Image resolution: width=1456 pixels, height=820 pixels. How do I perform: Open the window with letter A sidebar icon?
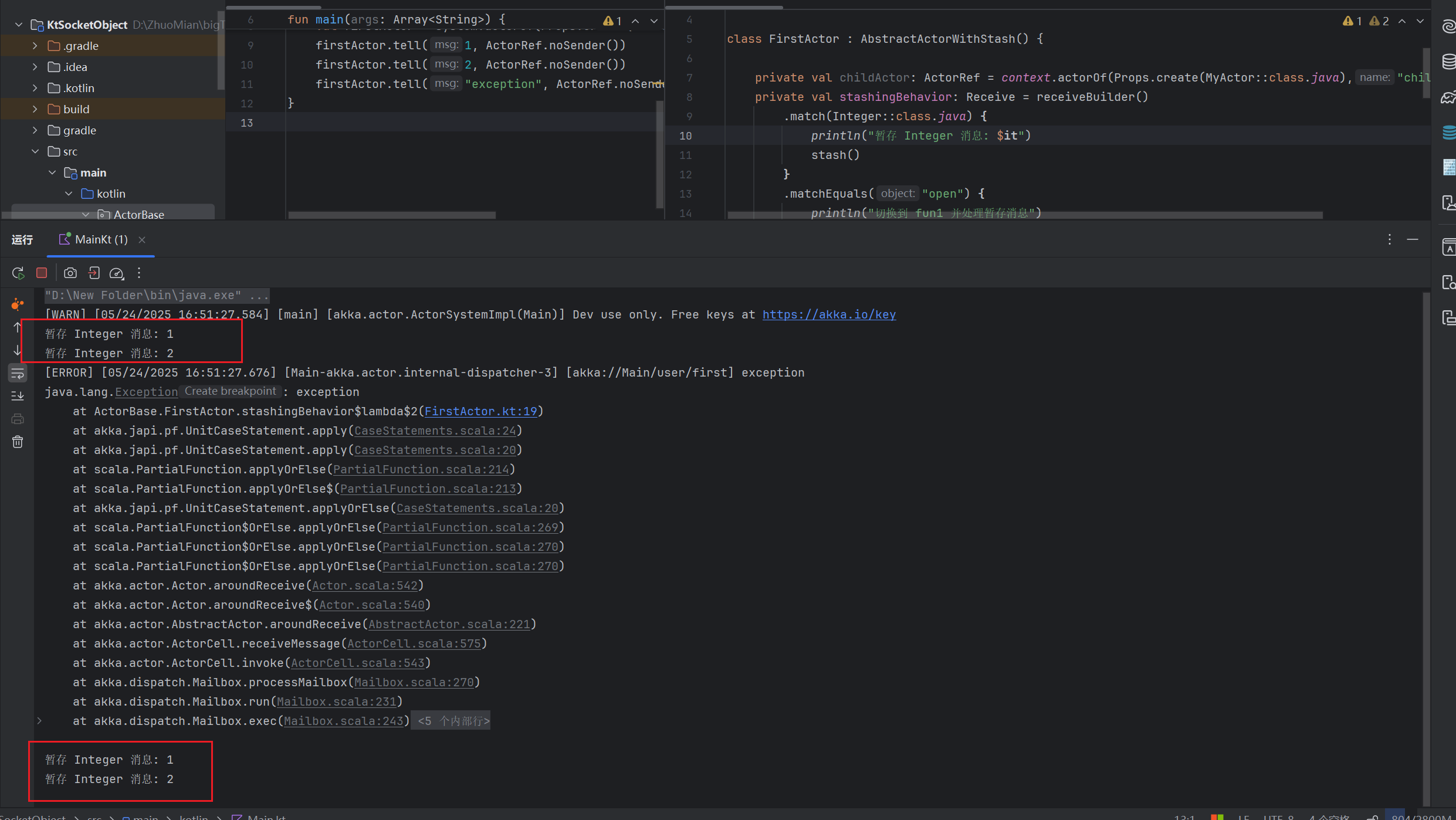(1448, 248)
